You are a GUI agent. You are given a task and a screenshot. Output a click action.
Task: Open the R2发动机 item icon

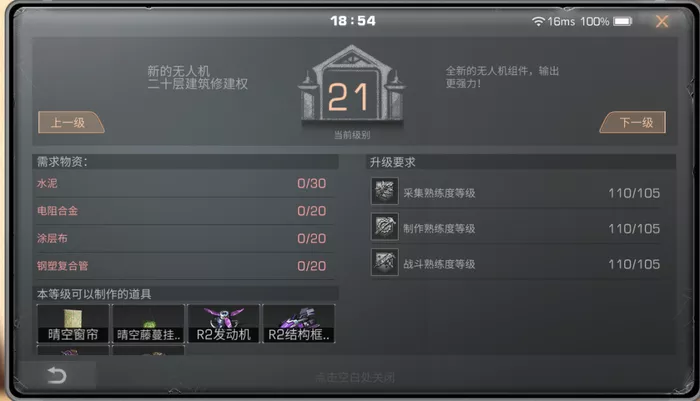pos(224,324)
